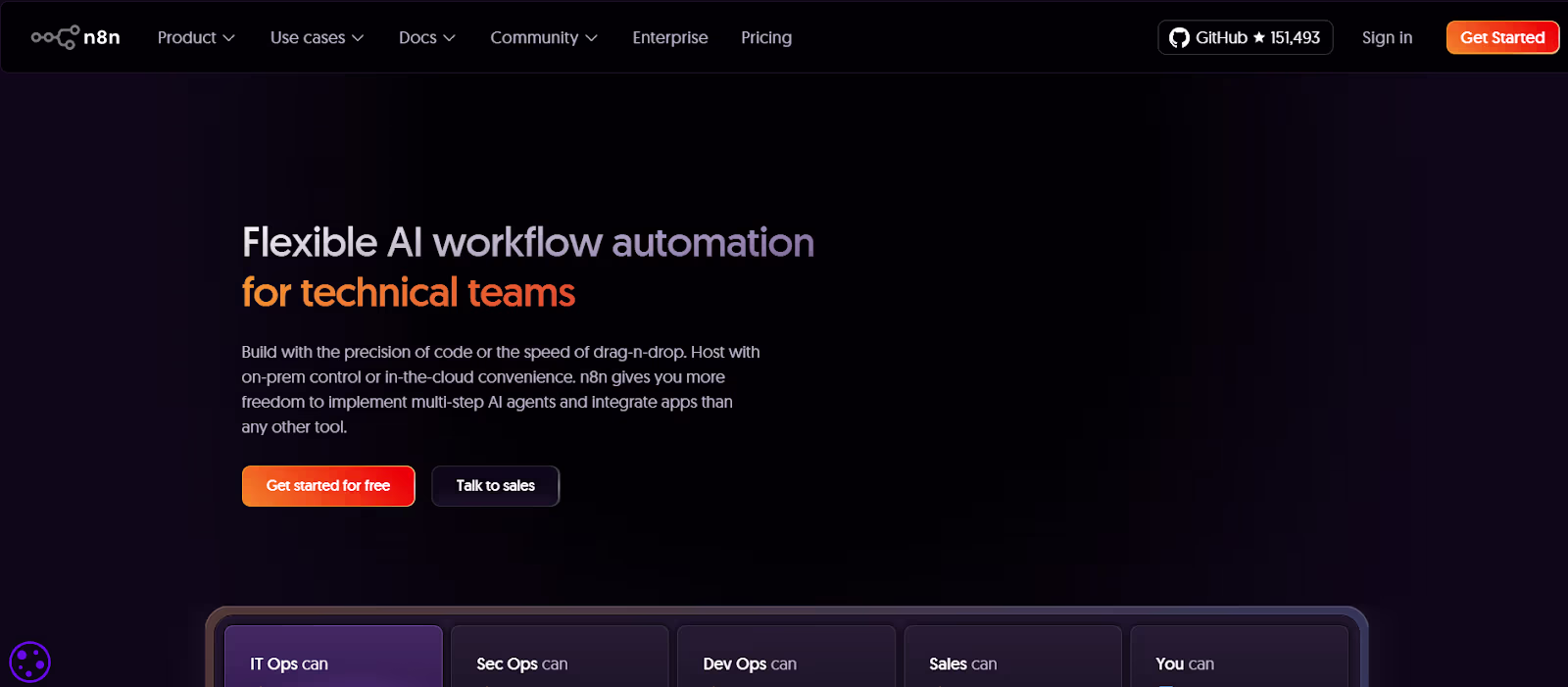Click the Get Started header button
Viewport: 1568px width, 687px height.
click(x=1502, y=37)
